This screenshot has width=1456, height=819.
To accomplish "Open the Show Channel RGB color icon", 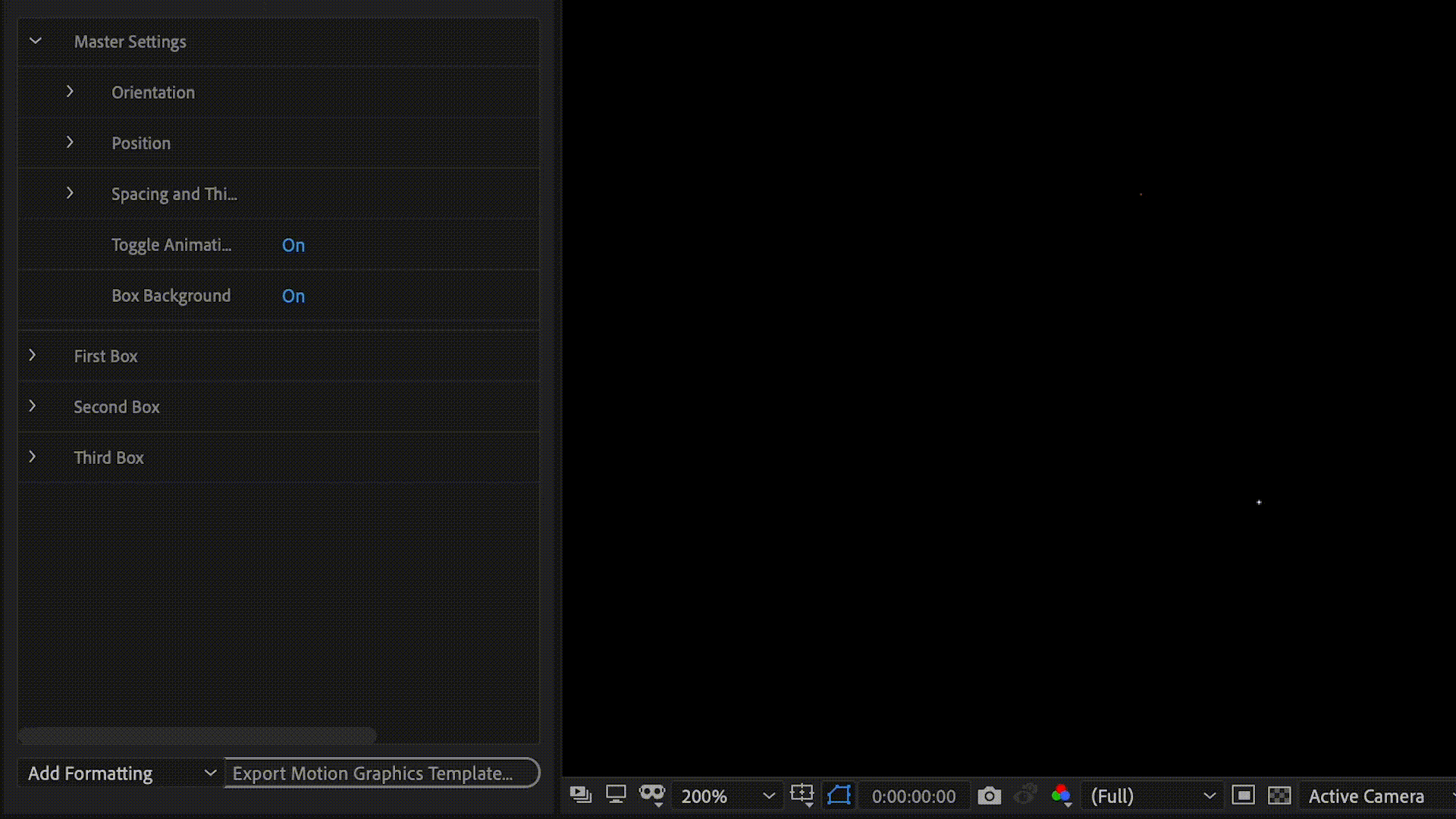I will [1061, 795].
